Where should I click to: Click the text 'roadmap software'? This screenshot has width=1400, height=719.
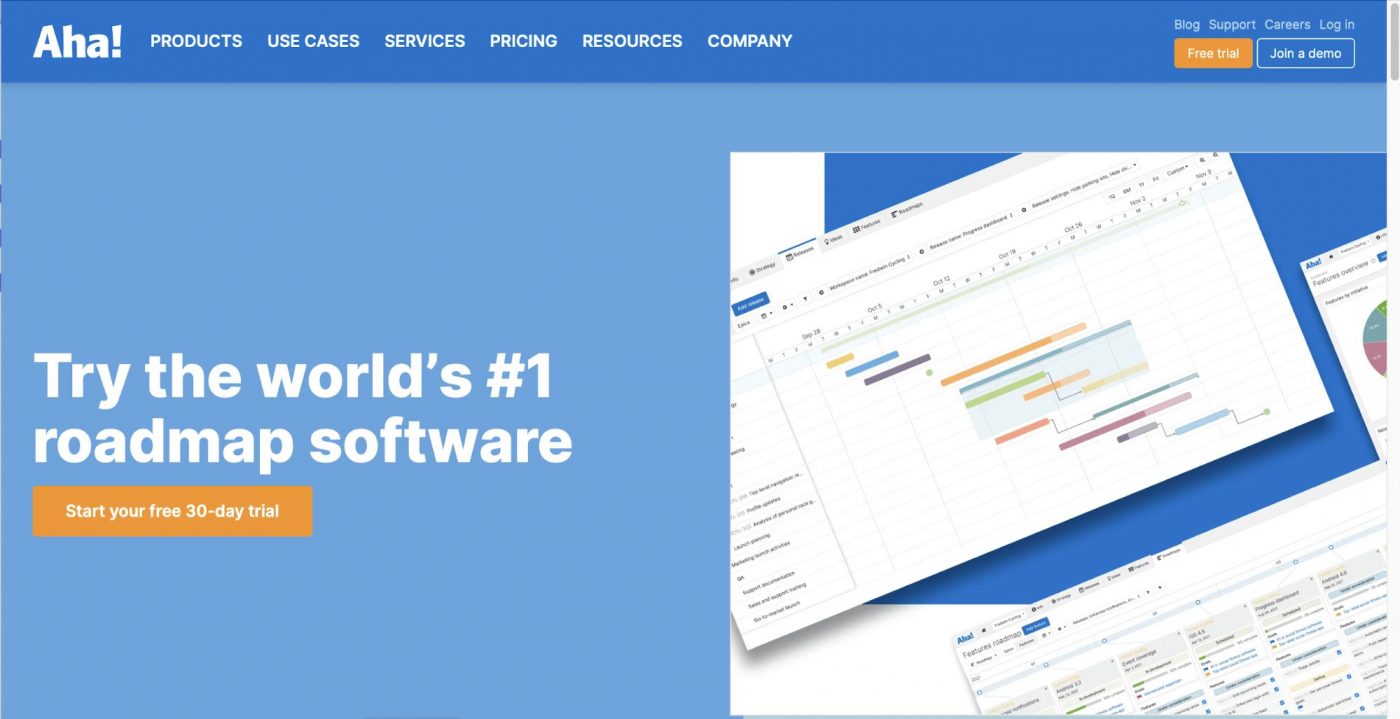coord(303,441)
